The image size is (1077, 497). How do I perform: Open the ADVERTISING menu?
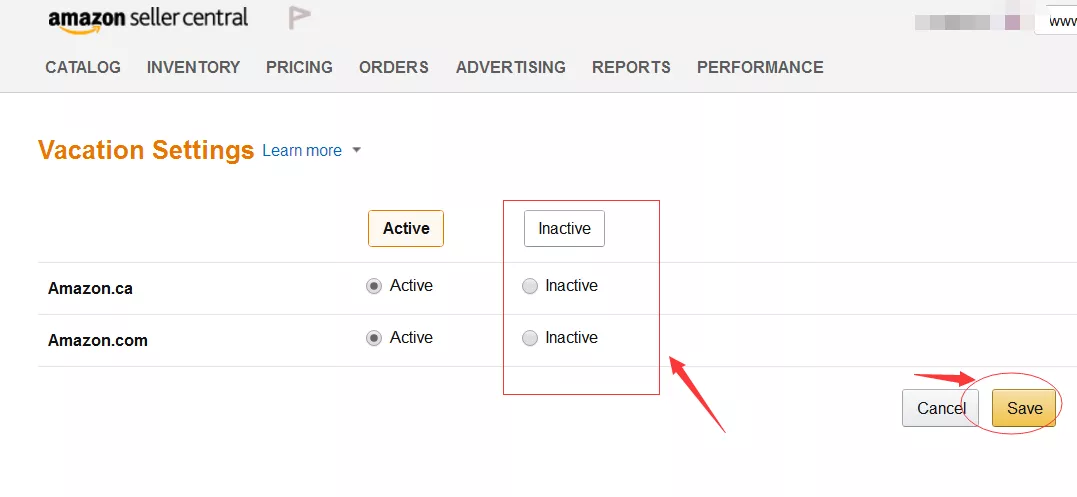tap(510, 68)
